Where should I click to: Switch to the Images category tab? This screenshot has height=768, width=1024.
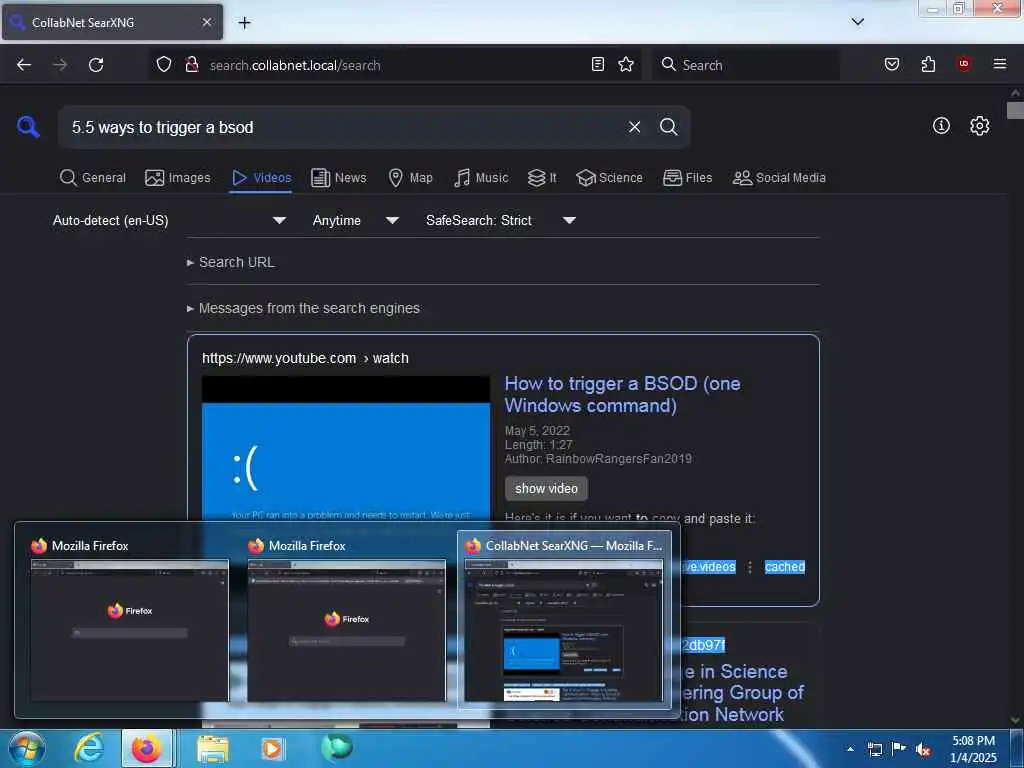pos(178,178)
